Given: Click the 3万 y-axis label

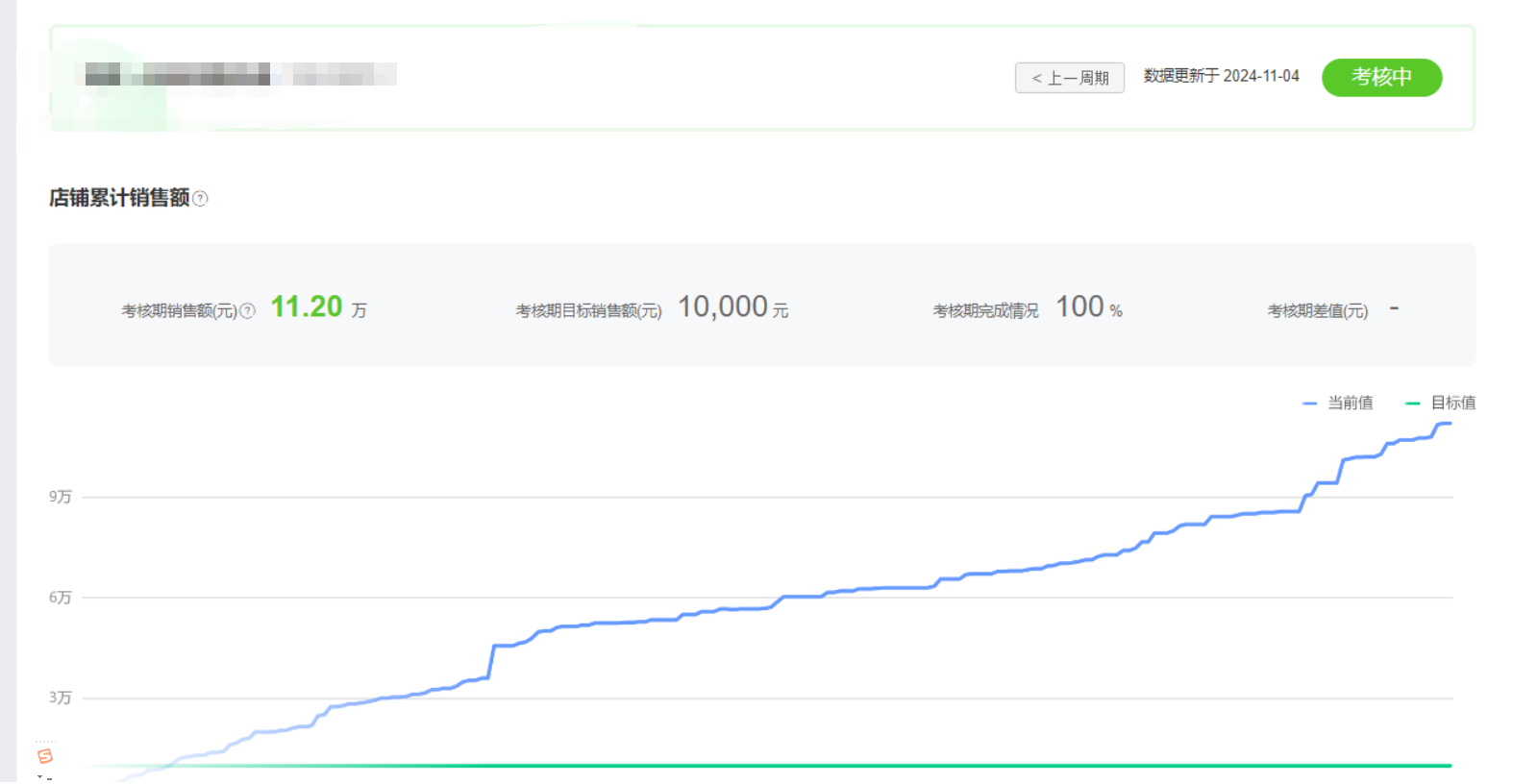Looking at the screenshot, I should tap(61, 698).
